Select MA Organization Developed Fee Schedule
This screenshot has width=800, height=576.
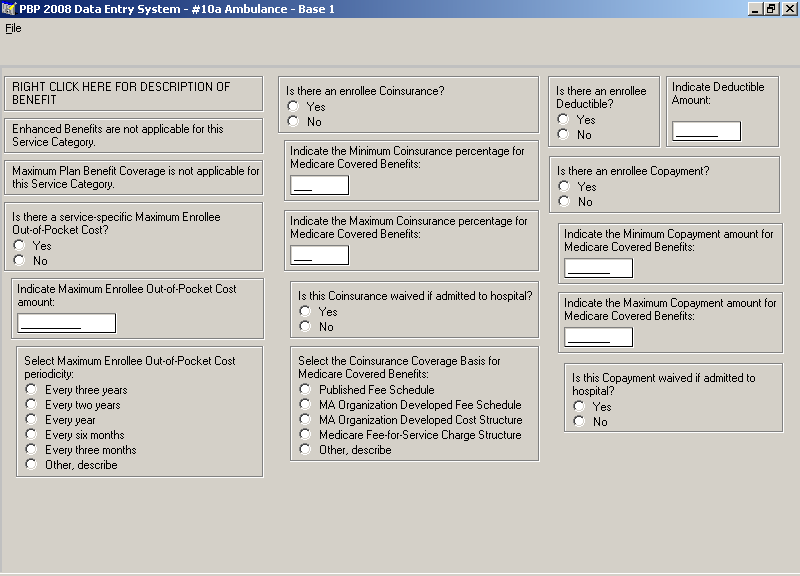coord(305,405)
